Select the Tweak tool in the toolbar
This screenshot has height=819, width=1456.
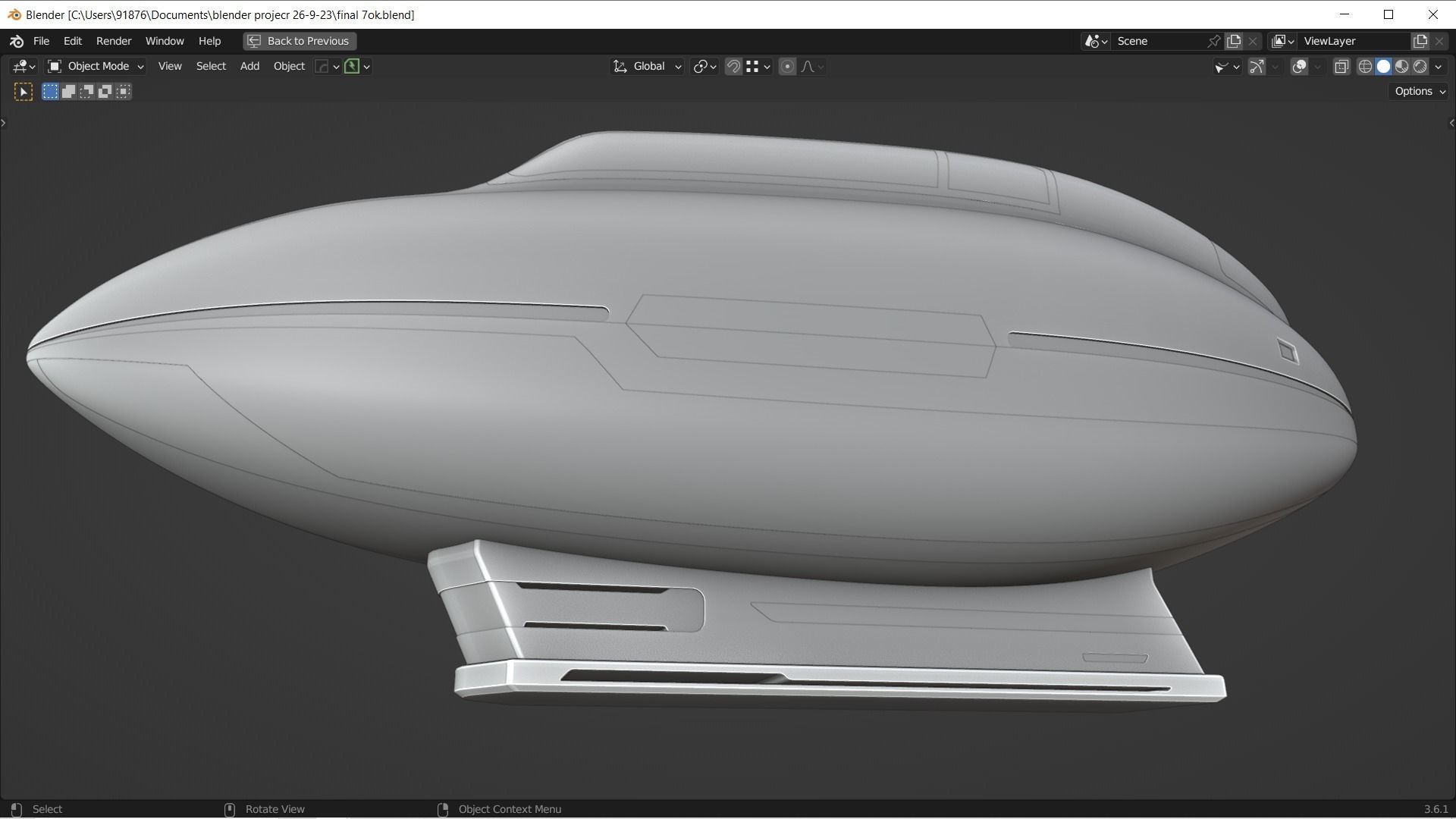click(x=23, y=91)
